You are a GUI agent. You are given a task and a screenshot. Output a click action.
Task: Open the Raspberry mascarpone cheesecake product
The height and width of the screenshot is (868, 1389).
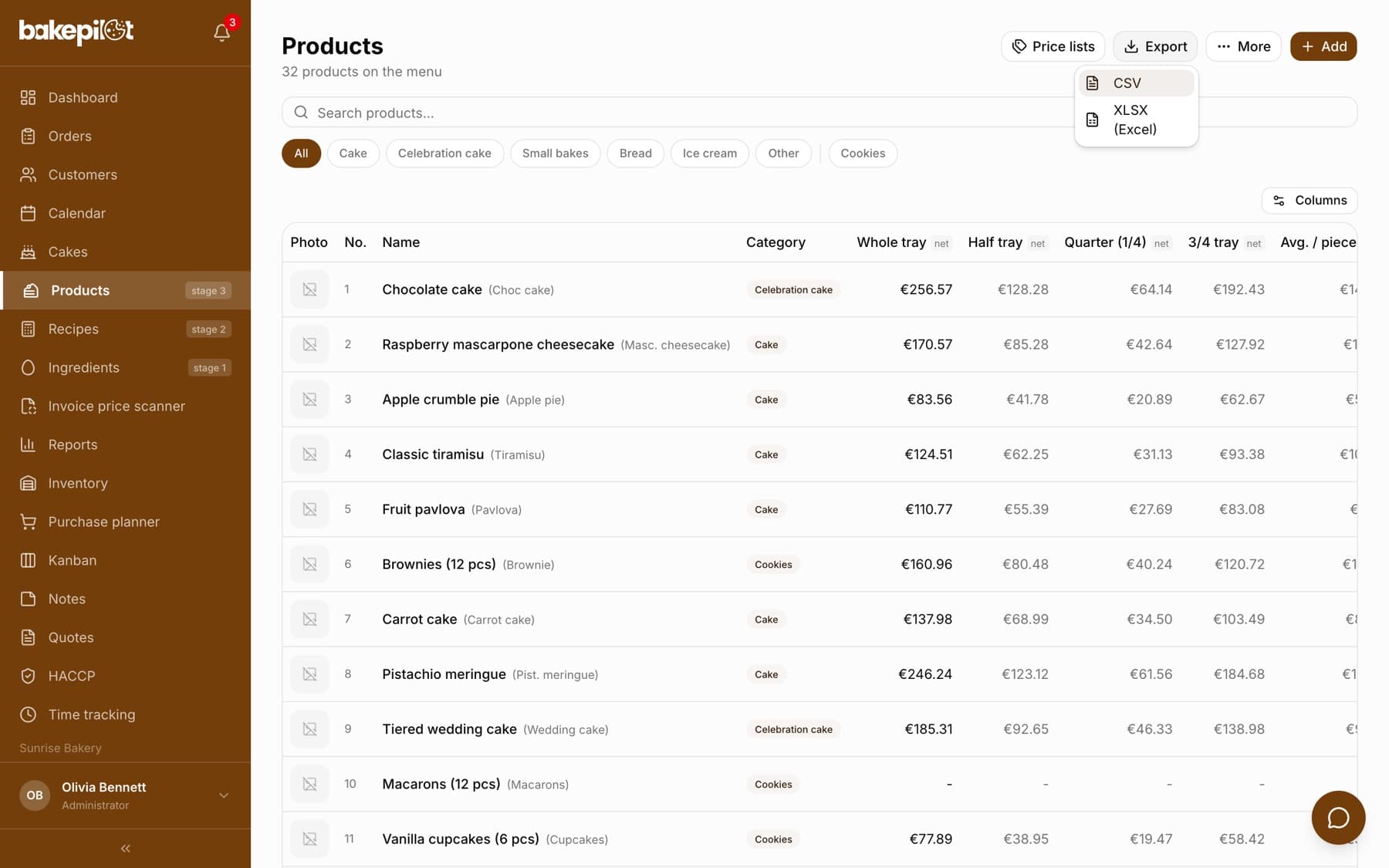[498, 345]
